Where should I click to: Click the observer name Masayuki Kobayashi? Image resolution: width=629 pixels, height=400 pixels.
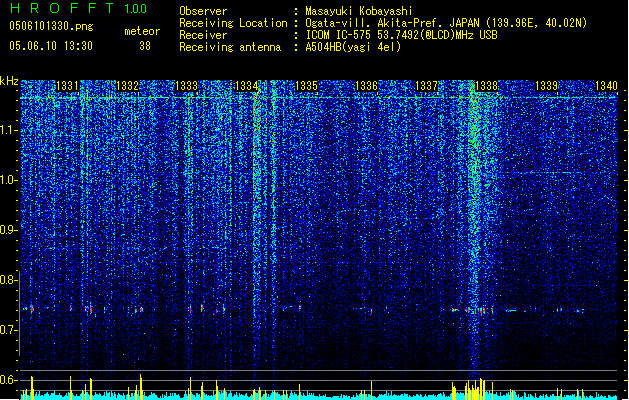click(359, 11)
